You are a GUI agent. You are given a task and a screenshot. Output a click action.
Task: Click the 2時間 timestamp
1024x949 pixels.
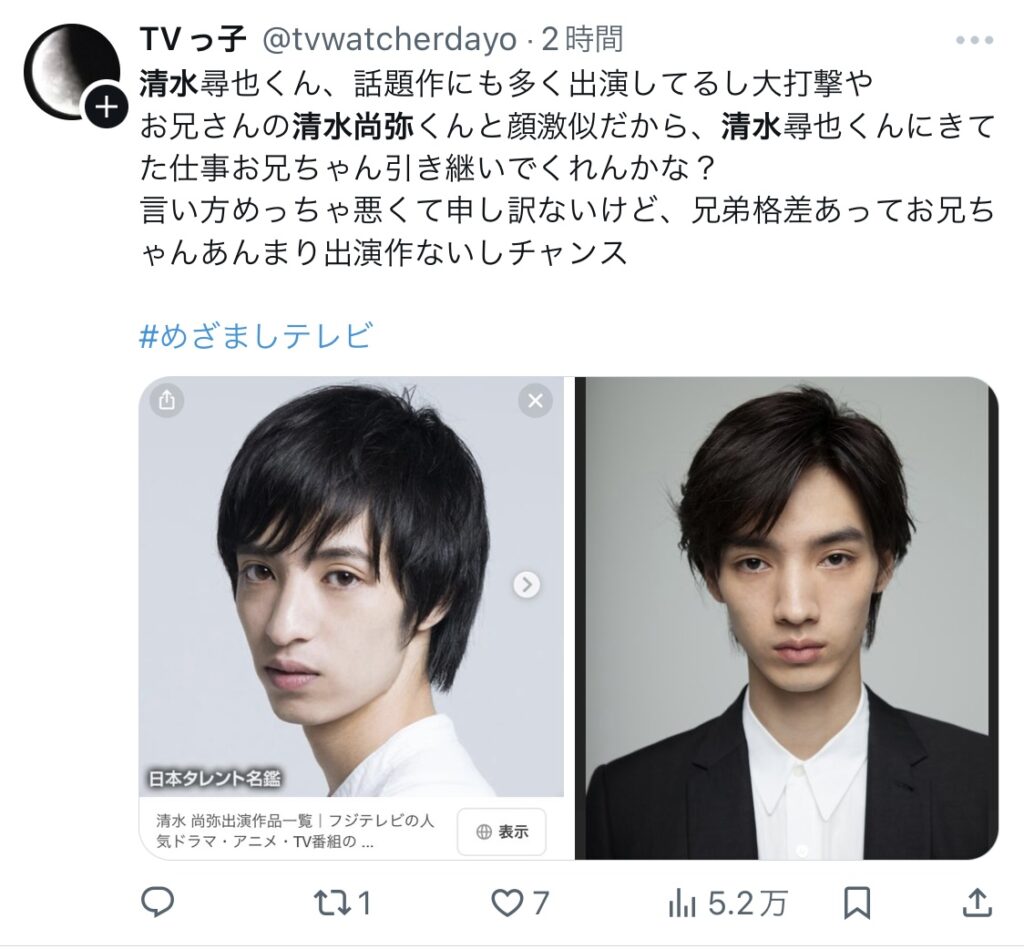(x=582, y=40)
